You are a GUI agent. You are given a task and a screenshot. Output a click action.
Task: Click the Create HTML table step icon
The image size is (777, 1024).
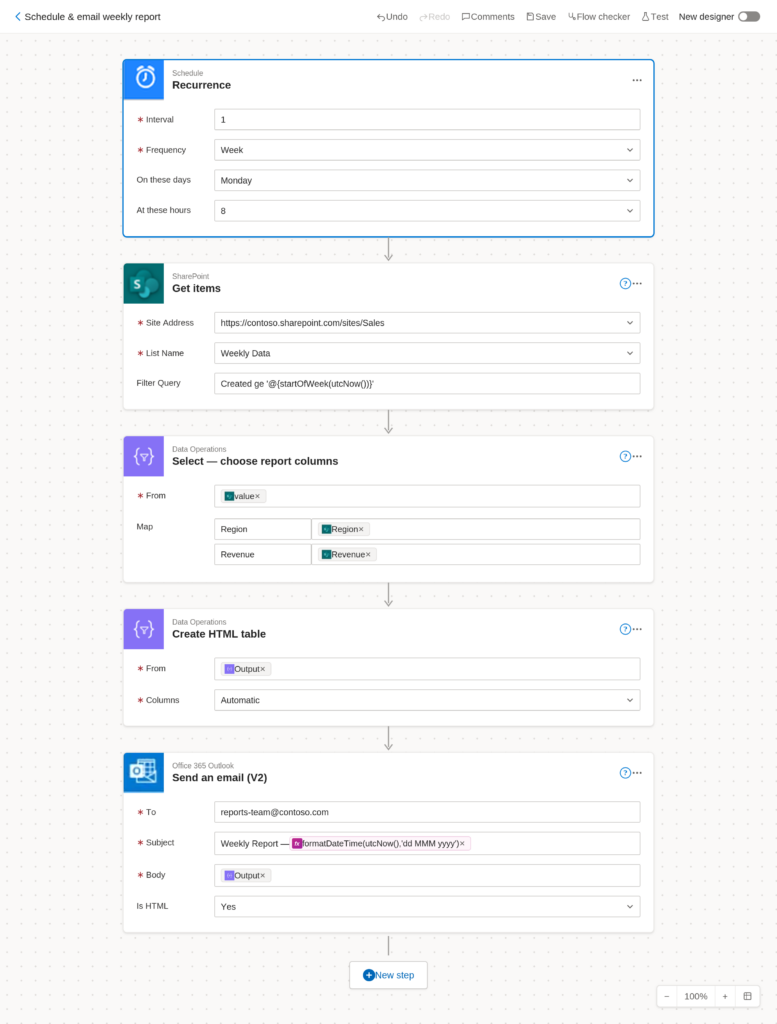tap(144, 629)
